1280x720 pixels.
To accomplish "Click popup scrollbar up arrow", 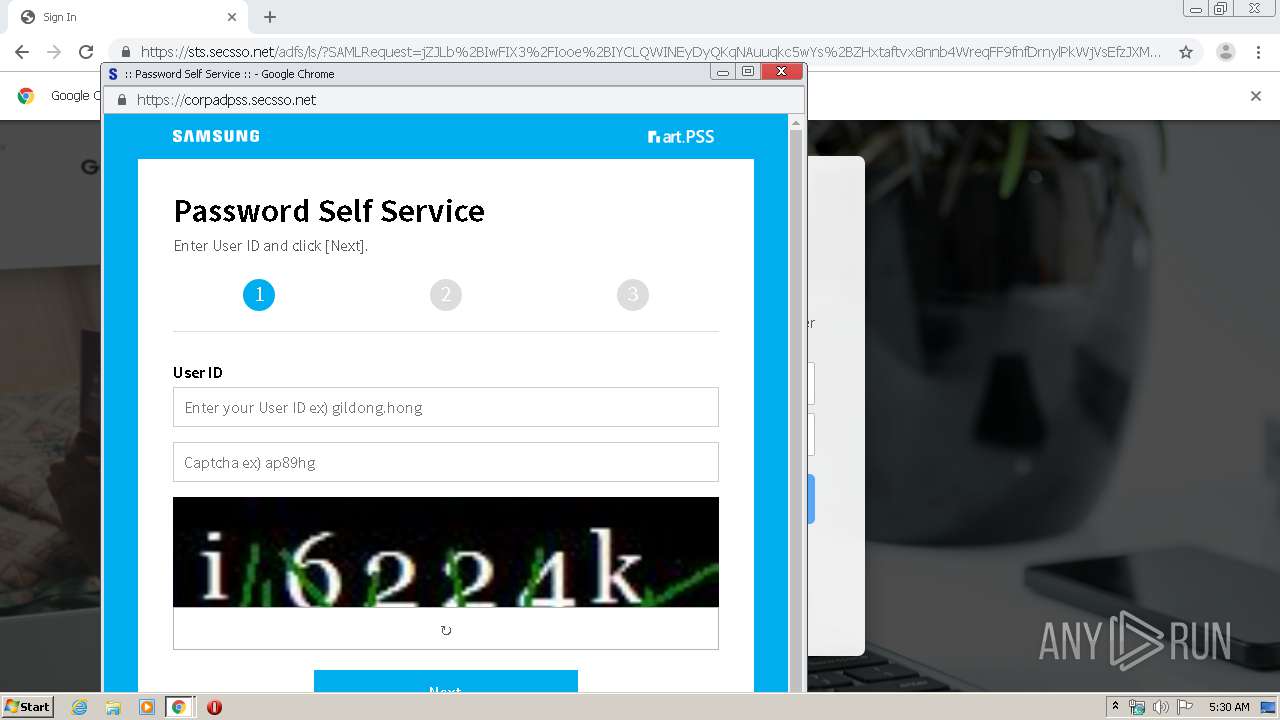I will point(796,123).
